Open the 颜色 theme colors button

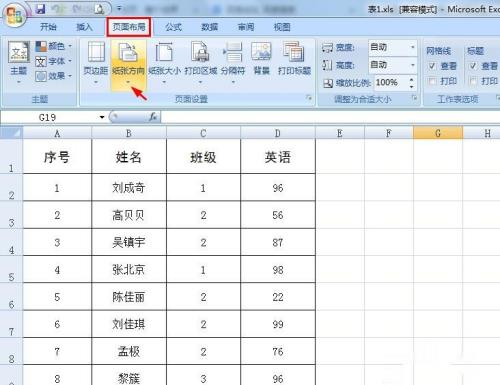53,46
